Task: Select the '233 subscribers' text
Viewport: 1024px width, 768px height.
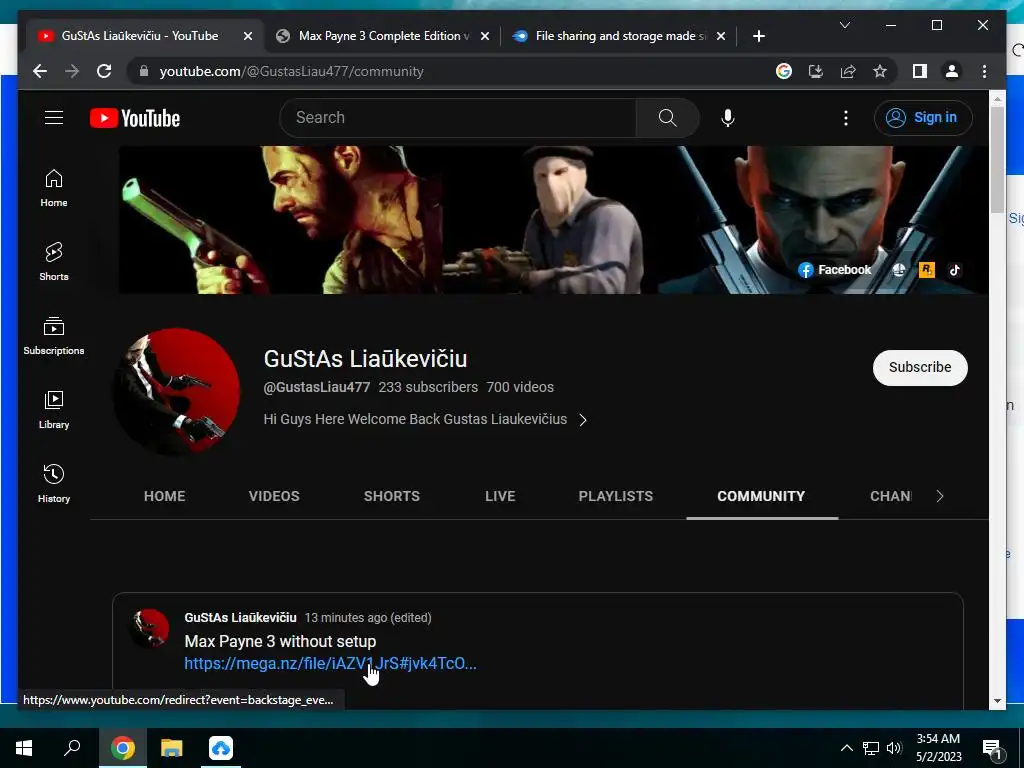Action: [x=428, y=387]
